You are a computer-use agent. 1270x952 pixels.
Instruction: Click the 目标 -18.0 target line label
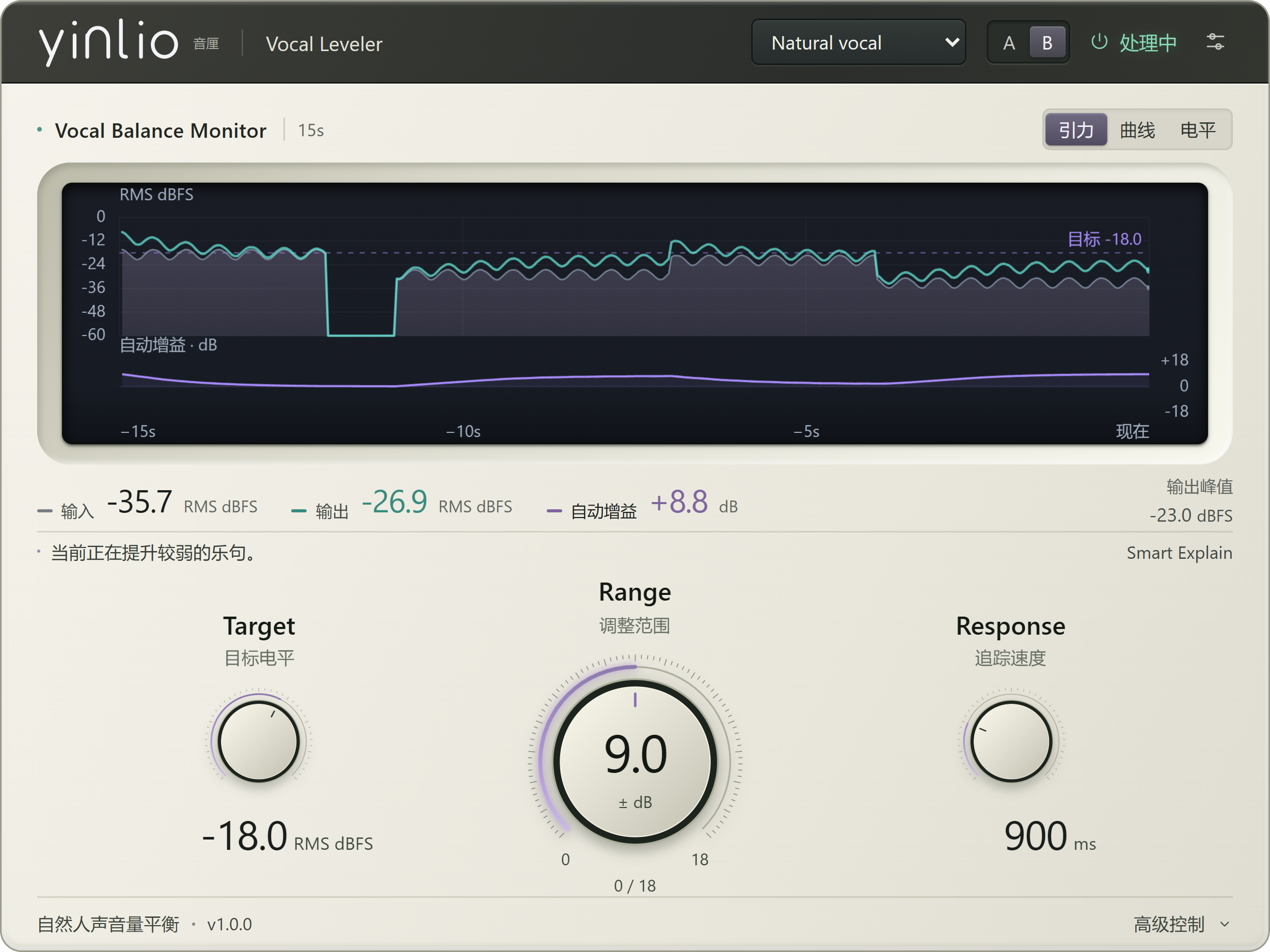[1104, 239]
